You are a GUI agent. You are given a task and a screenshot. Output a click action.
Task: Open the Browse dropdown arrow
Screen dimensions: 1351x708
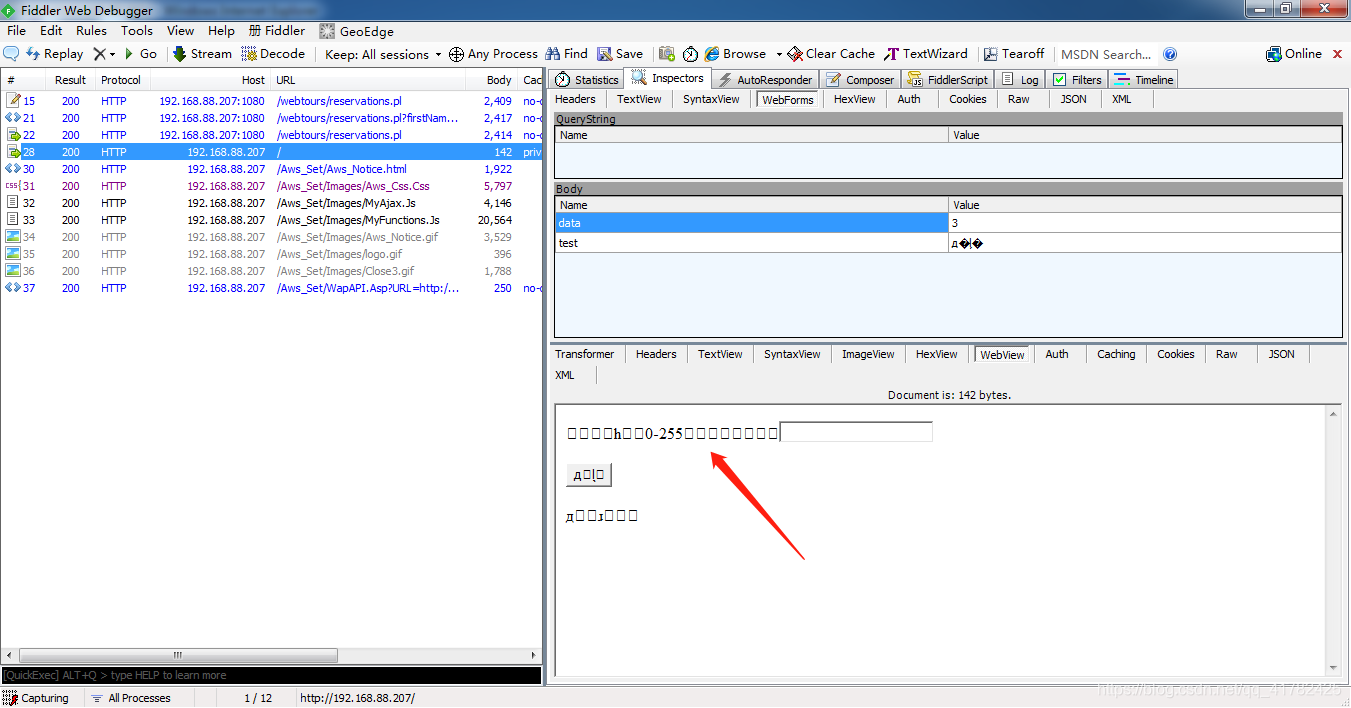(779, 54)
